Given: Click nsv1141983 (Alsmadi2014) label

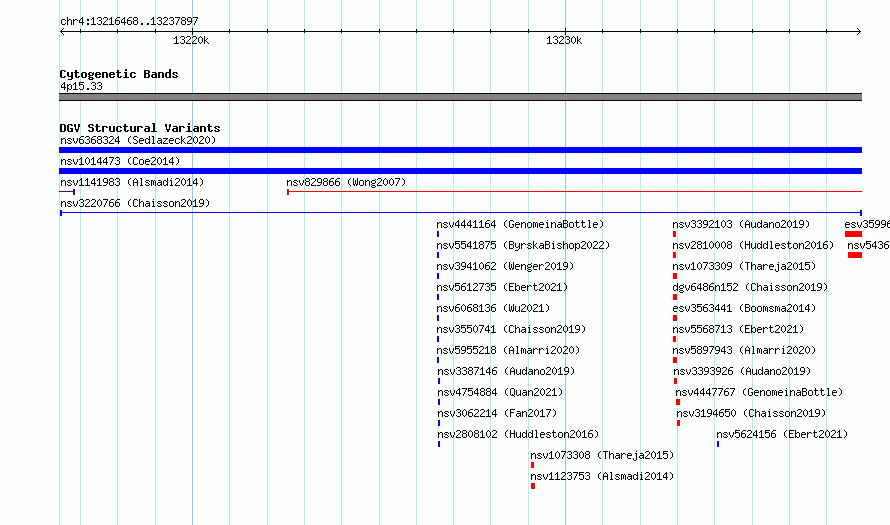Looking at the screenshot, I should click(132, 182).
